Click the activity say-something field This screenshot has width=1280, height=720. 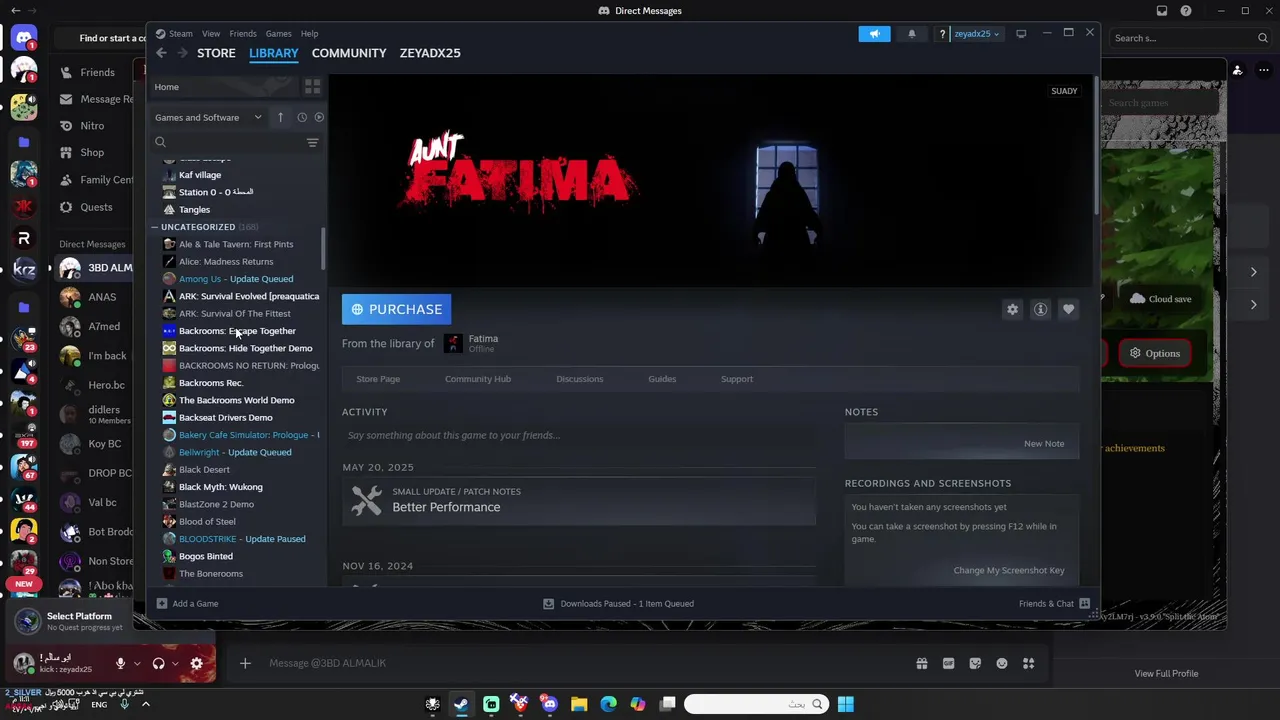[x=579, y=436]
